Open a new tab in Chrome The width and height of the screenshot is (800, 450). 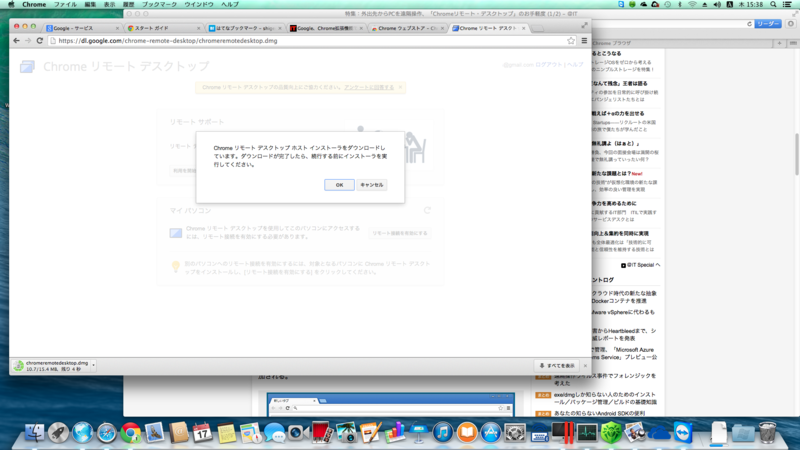(x=537, y=29)
